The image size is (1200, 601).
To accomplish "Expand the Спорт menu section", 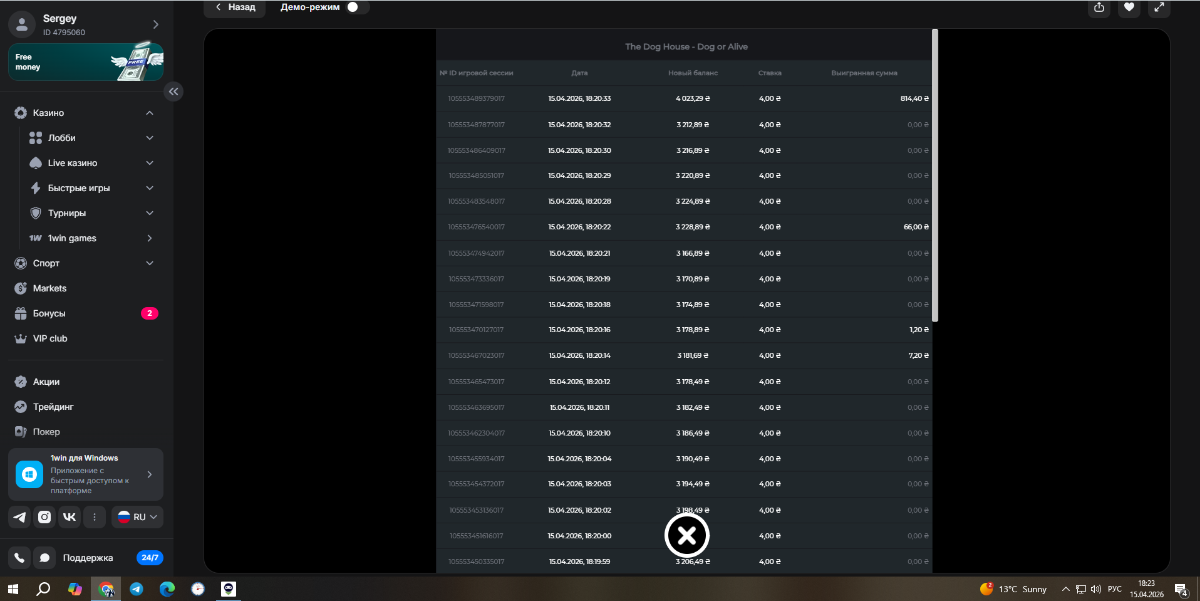I will pyautogui.click(x=149, y=263).
